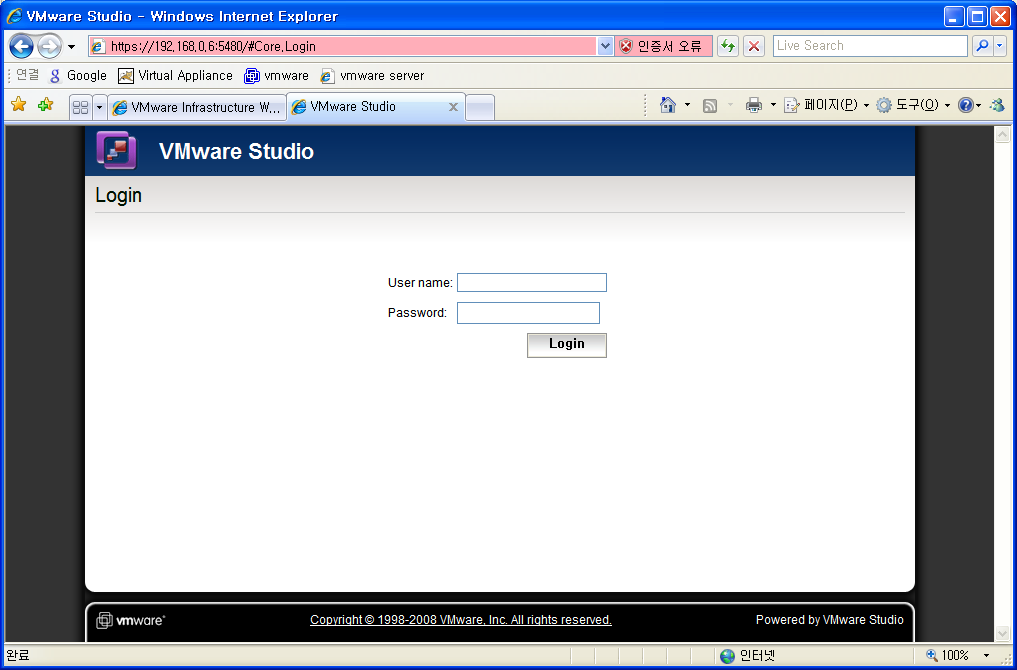Open the Favorites Center star icon
This screenshot has height=670, width=1017.
(x=19, y=104)
